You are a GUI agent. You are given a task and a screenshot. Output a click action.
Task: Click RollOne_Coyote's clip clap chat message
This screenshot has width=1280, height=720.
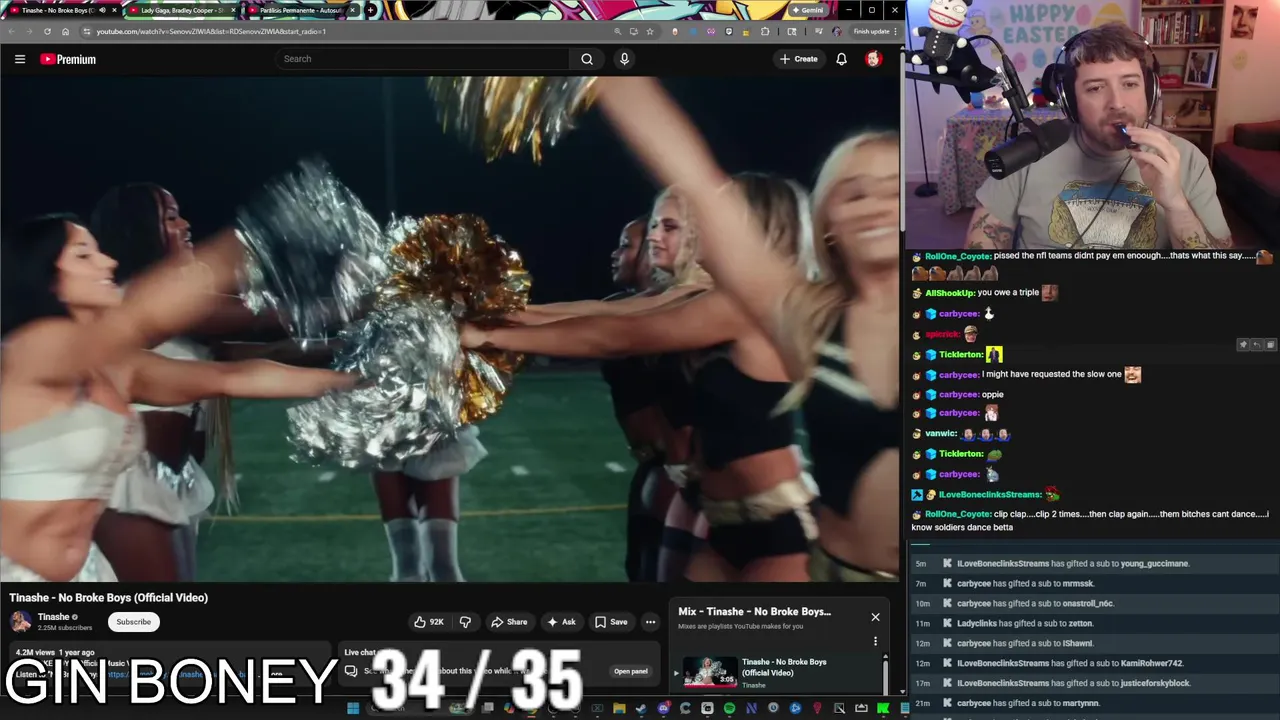pyautogui.click(x=1090, y=520)
